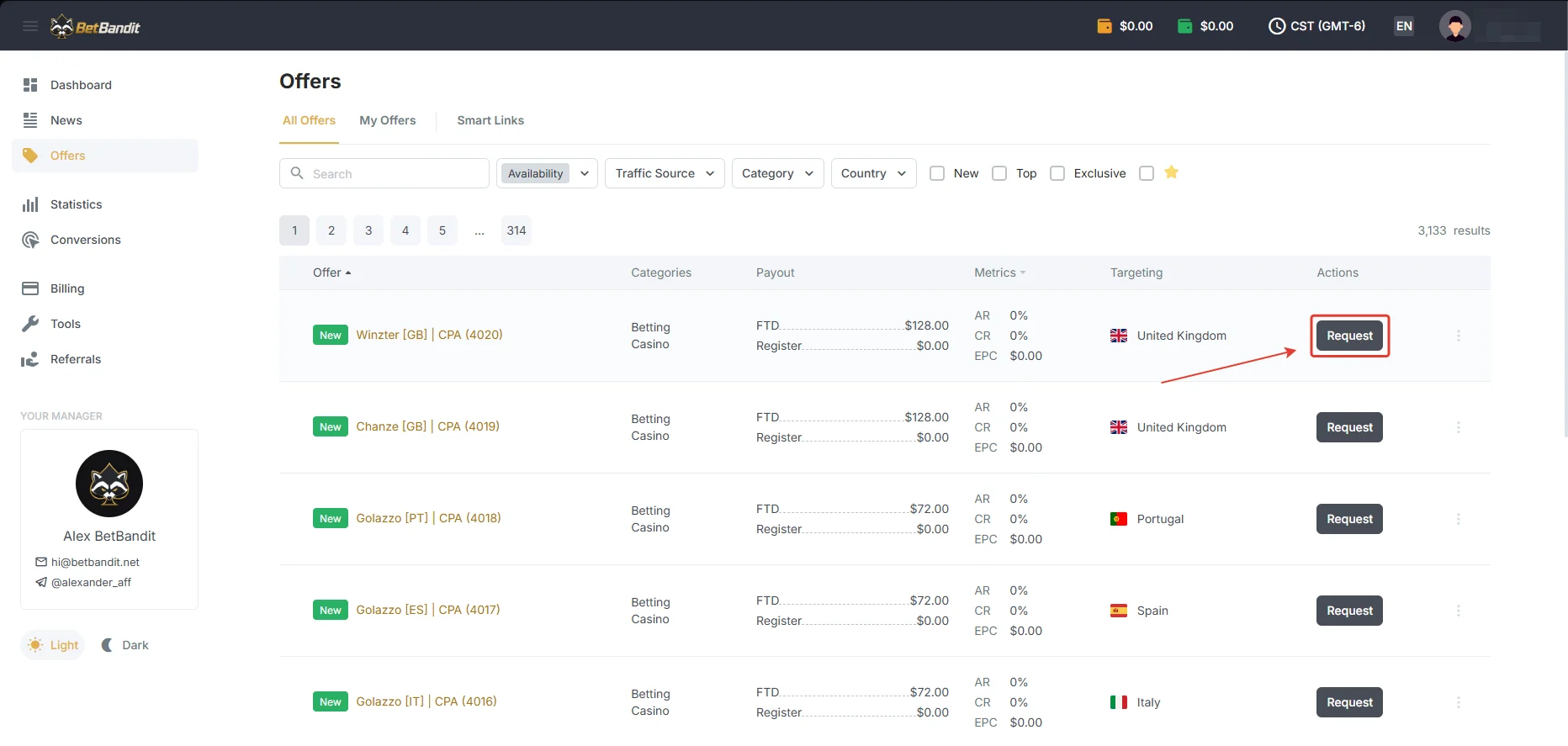This screenshot has height=746, width=1568.
Task: Select the All Offers tab
Action: coord(309,120)
